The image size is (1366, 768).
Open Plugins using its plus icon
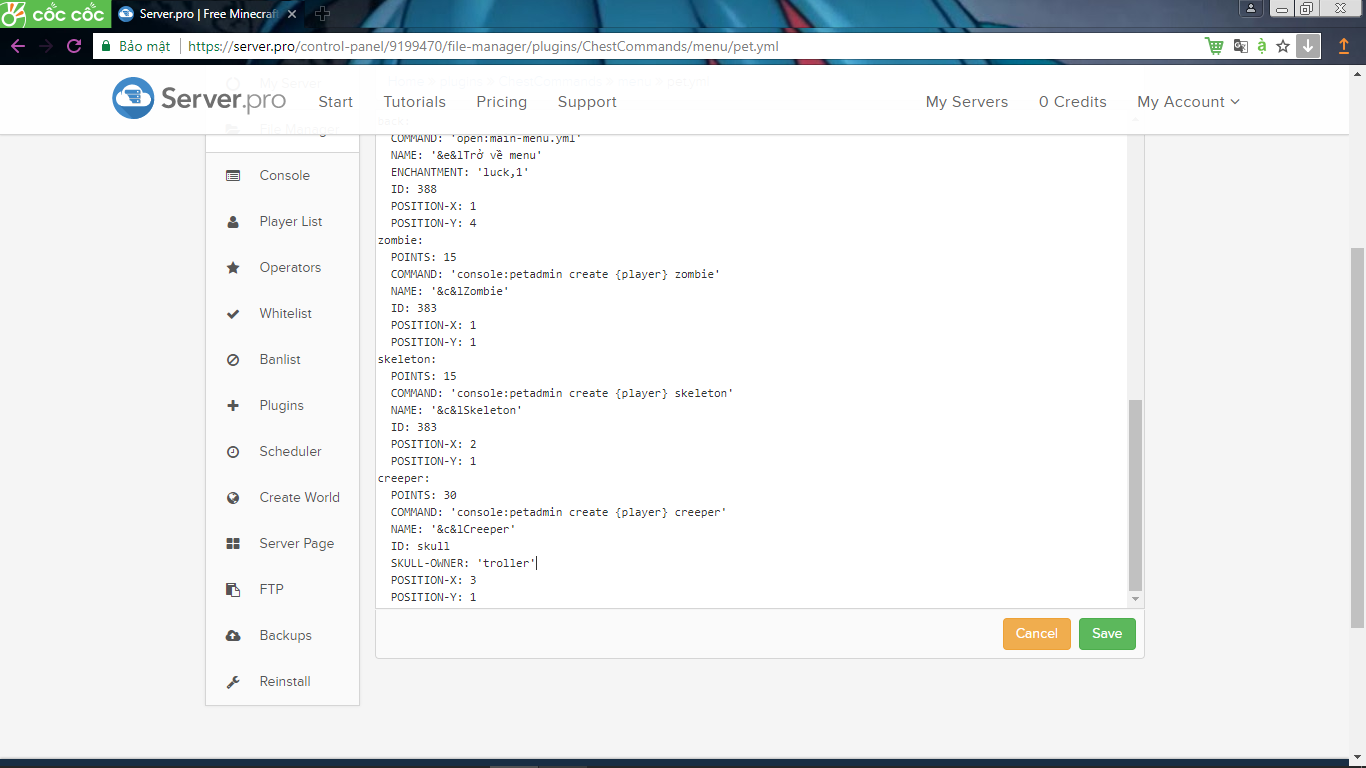[x=233, y=406]
